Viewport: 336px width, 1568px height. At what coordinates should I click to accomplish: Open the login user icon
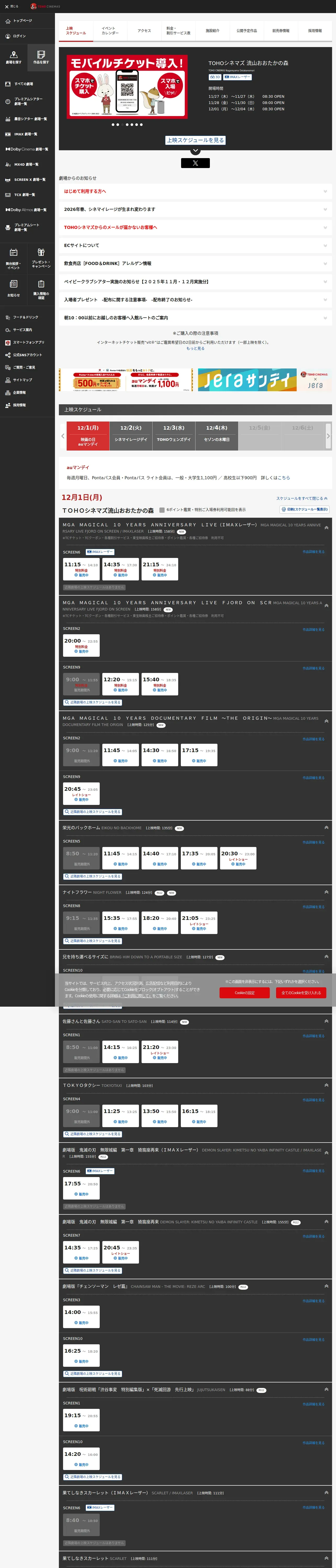point(7,36)
